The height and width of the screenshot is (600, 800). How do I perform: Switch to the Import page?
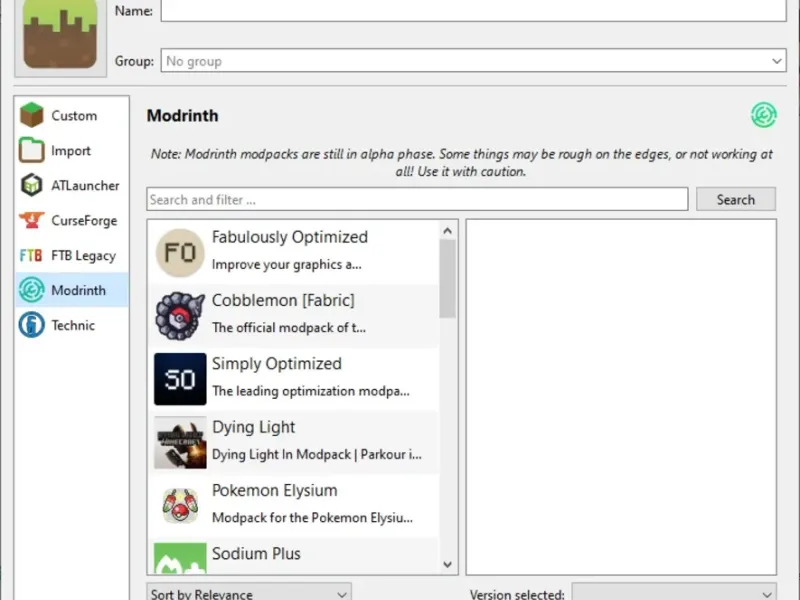coord(71,151)
